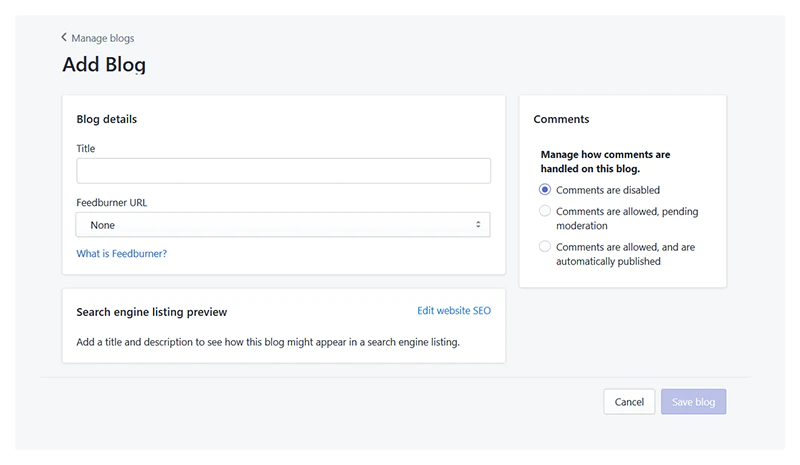Click the Manage how comments are handled text
The width and height of the screenshot is (800, 465).
[x=605, y=162]
